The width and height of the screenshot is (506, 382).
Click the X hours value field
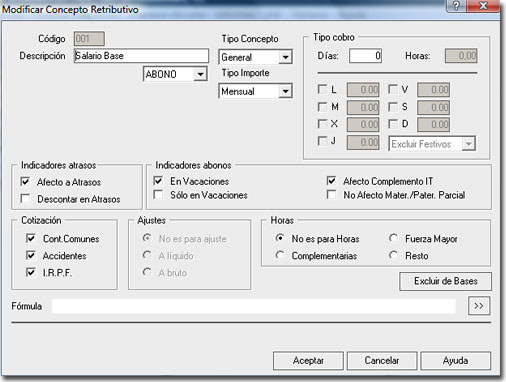[x=363, y=124]
